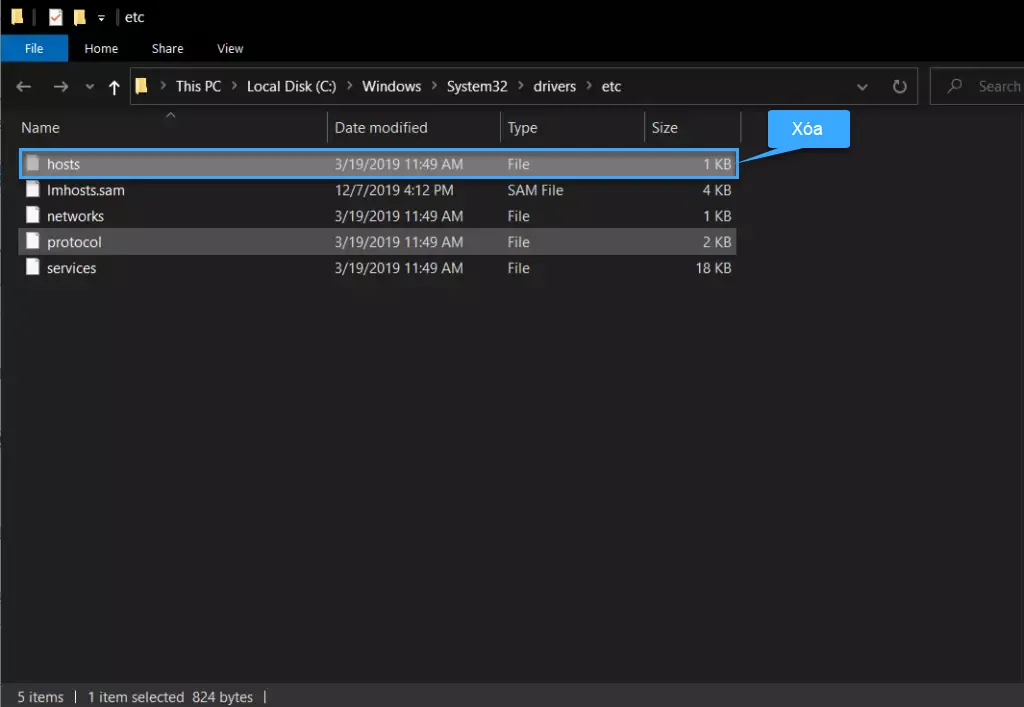This screenshot has height=707, width=1024.
Task: Refresh the etc folder view
Action: point(899,86)
